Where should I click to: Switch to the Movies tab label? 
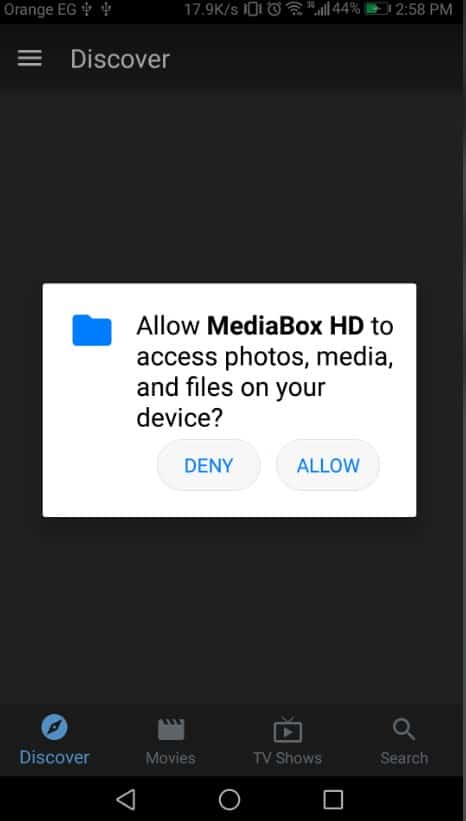click(x=171, y=758)
